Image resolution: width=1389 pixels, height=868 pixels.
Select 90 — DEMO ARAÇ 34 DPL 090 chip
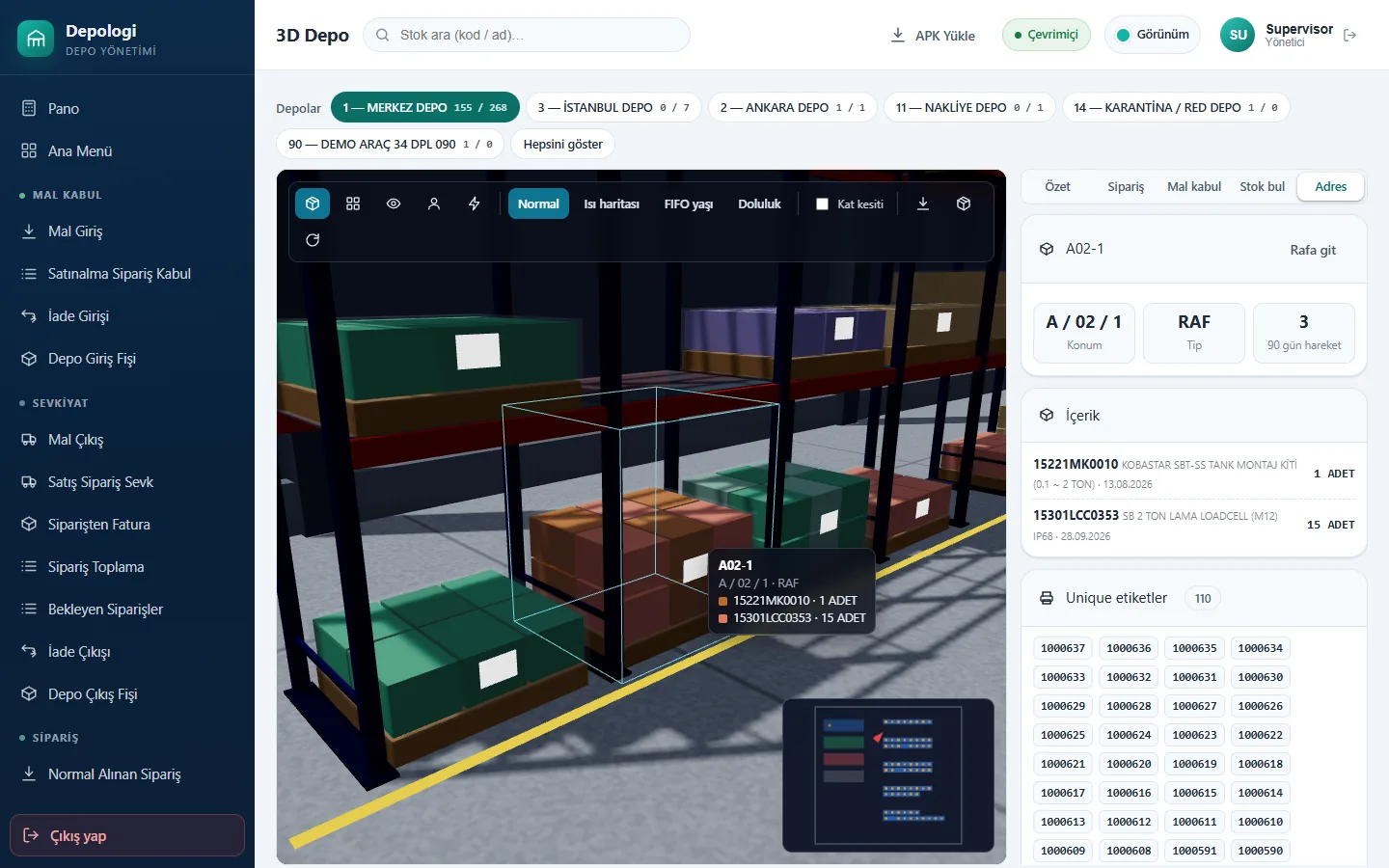390,144
